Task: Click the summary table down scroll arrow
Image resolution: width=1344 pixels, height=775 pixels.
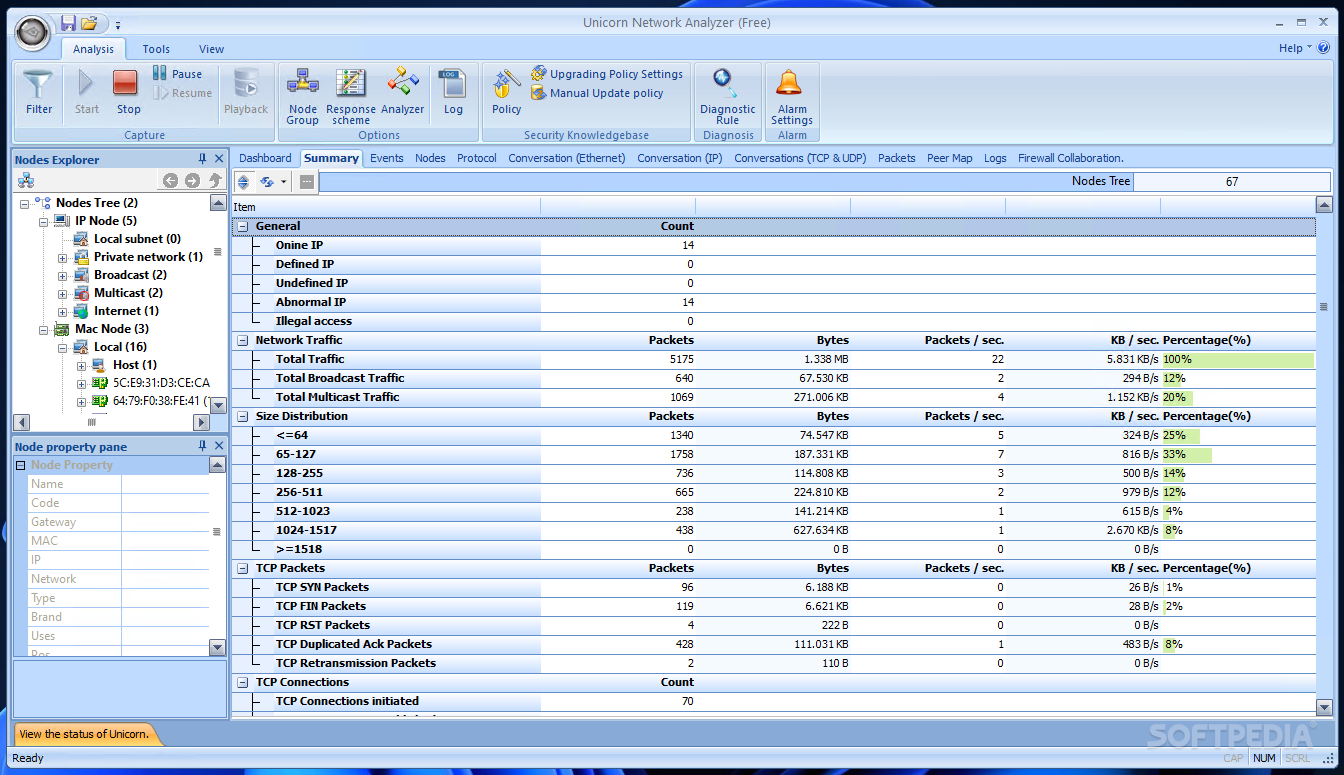Action: [1324, 707]
